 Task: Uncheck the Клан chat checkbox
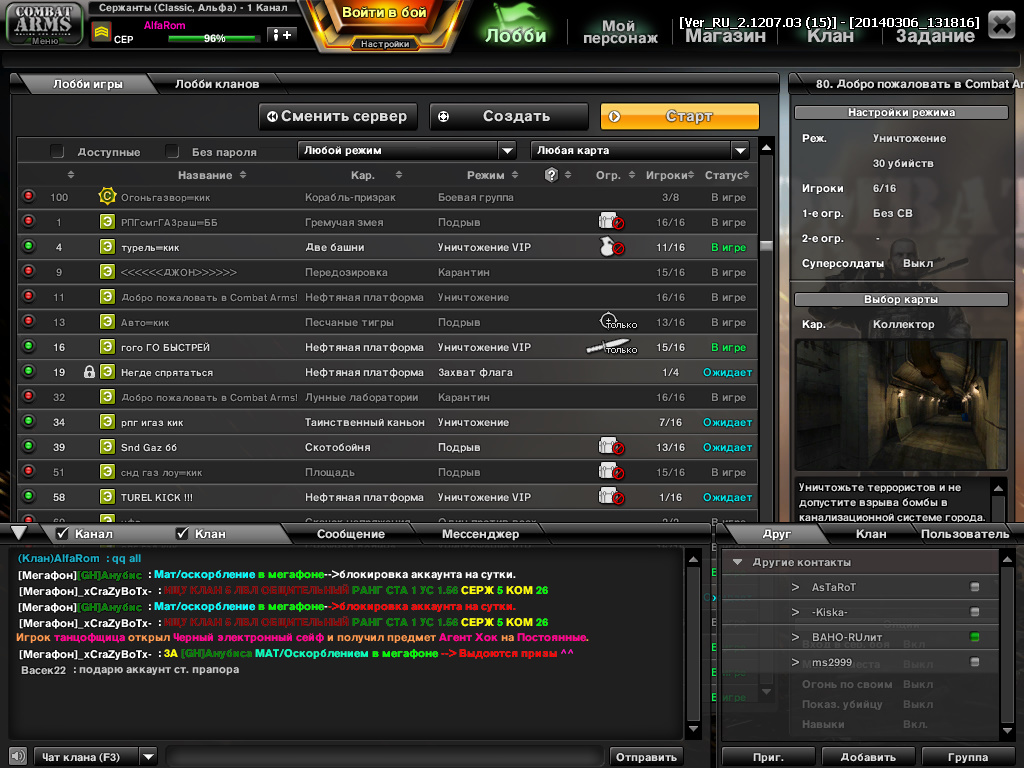[x=182, y=534]
